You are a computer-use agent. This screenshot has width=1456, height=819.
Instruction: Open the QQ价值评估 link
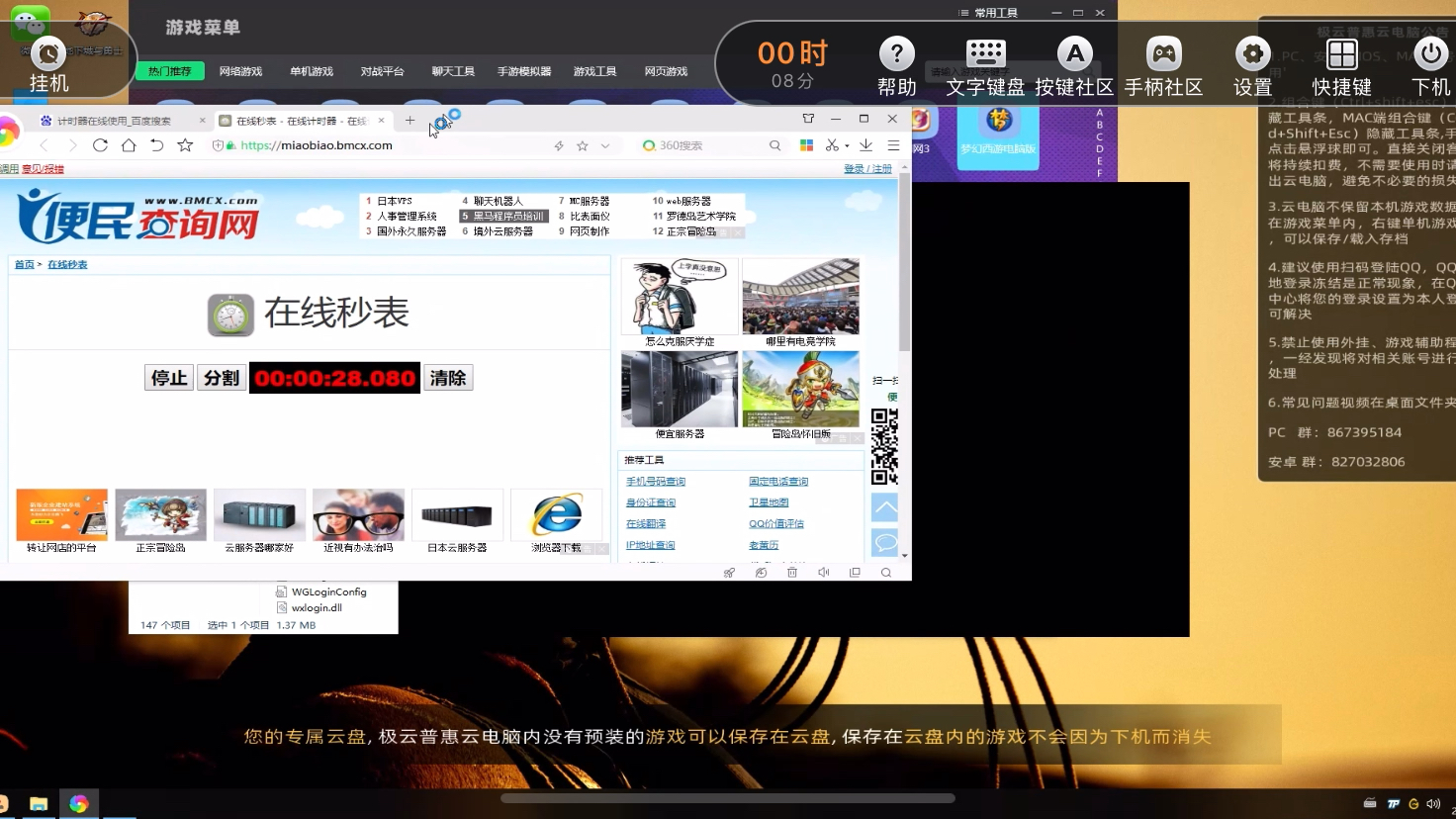click(x=776, y=524)
